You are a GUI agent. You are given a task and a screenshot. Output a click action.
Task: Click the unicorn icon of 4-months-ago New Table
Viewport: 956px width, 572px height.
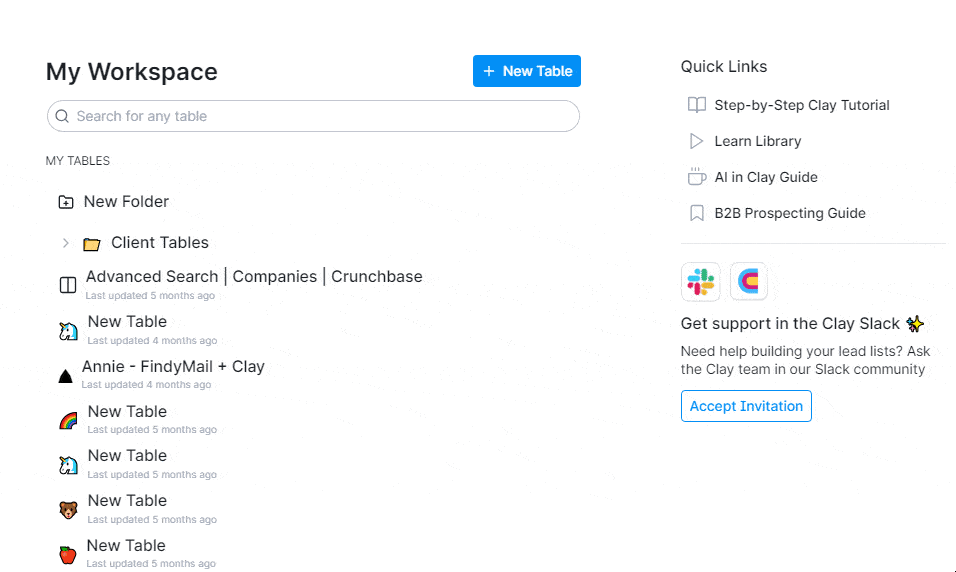[68, 331]
